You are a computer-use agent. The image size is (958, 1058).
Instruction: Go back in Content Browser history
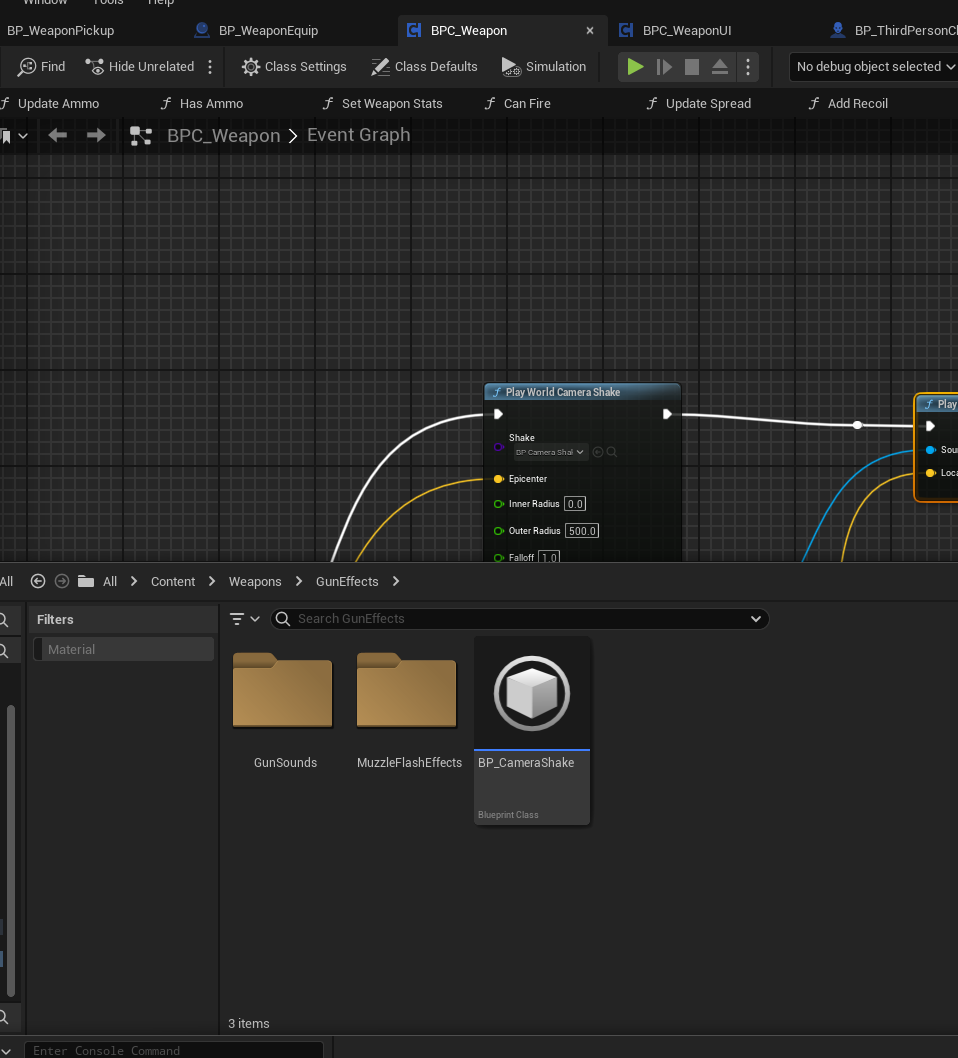coord(38,581)
